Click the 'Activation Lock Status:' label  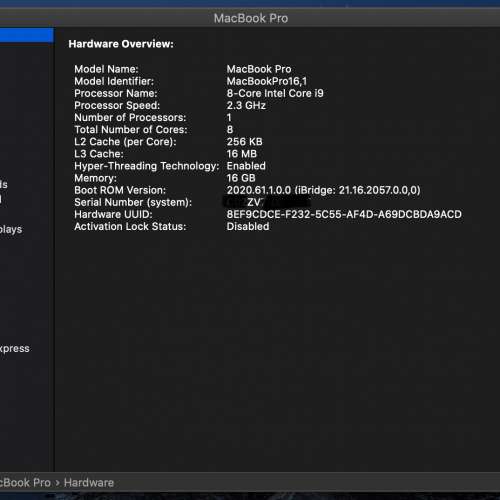(130, 226)
